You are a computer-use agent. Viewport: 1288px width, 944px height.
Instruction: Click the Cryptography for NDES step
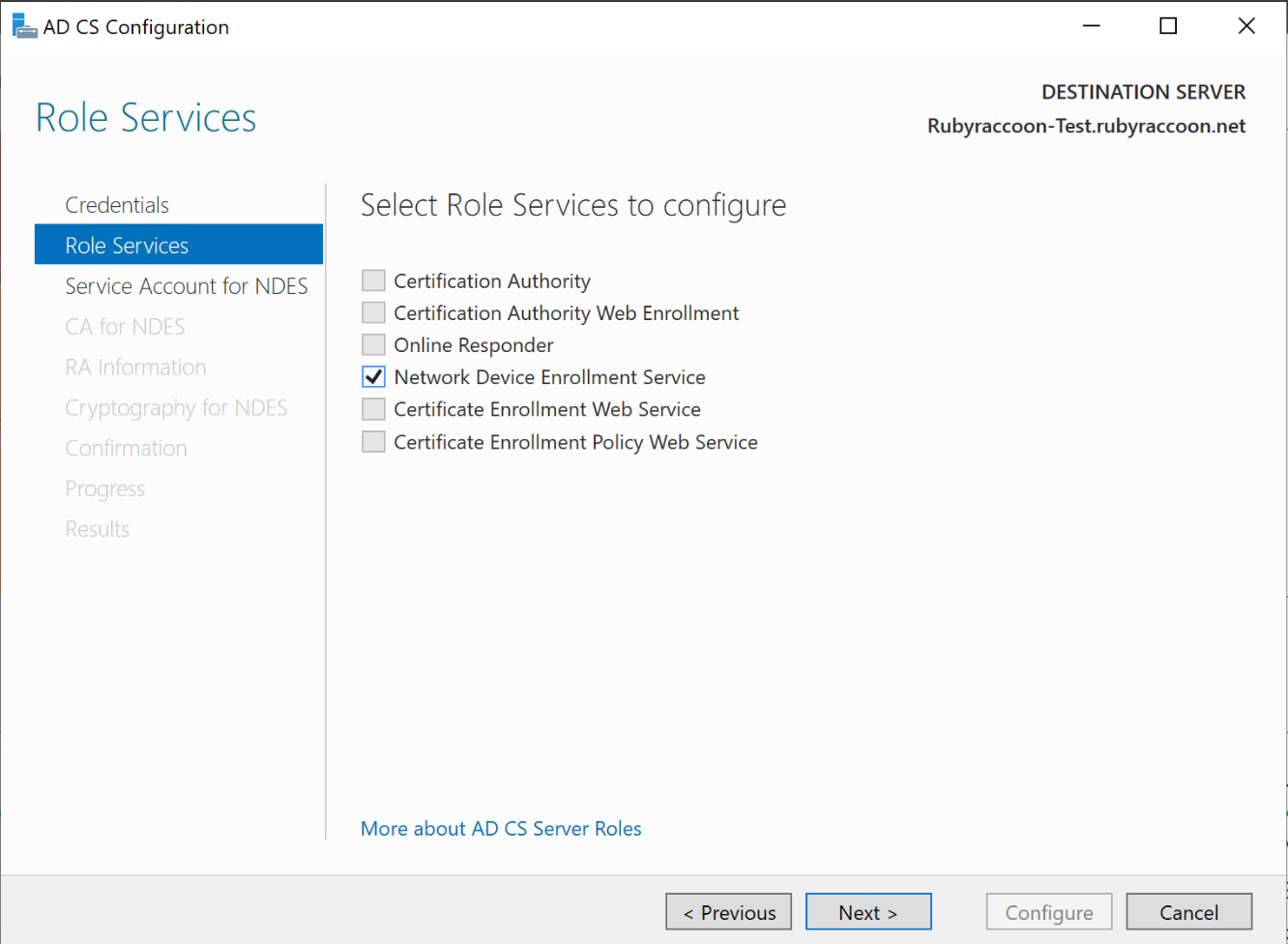coord(176,407)
